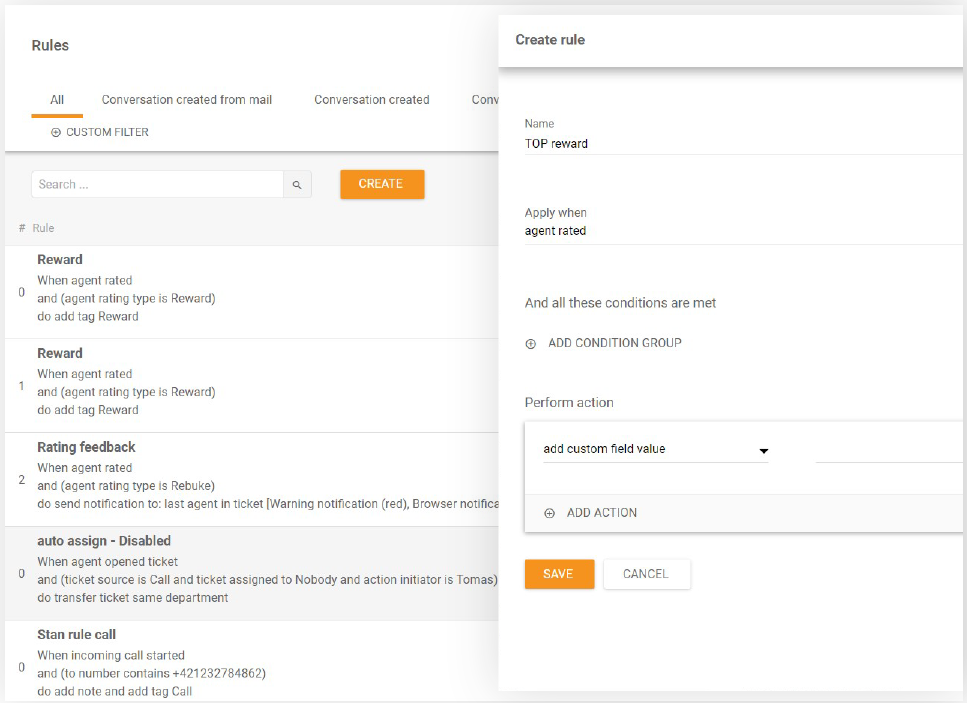
Task: Click the search magnifier icon
Action: [x=297, y=184]
